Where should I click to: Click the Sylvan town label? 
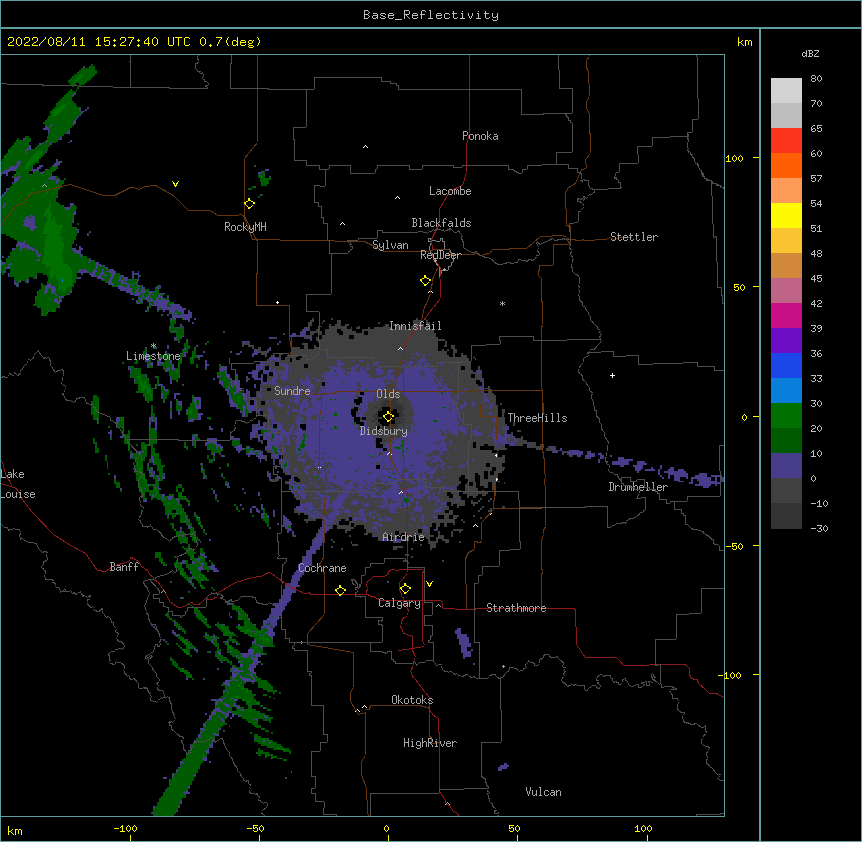(390, 245)
